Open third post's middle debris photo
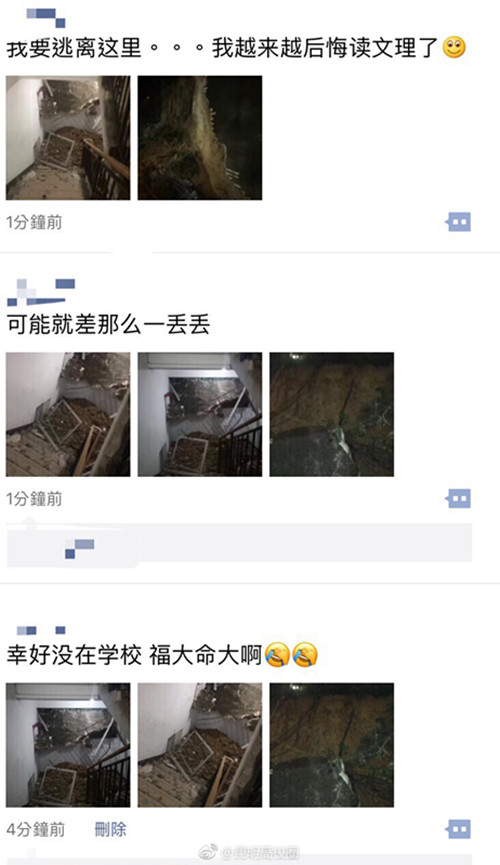 point(200,745)
